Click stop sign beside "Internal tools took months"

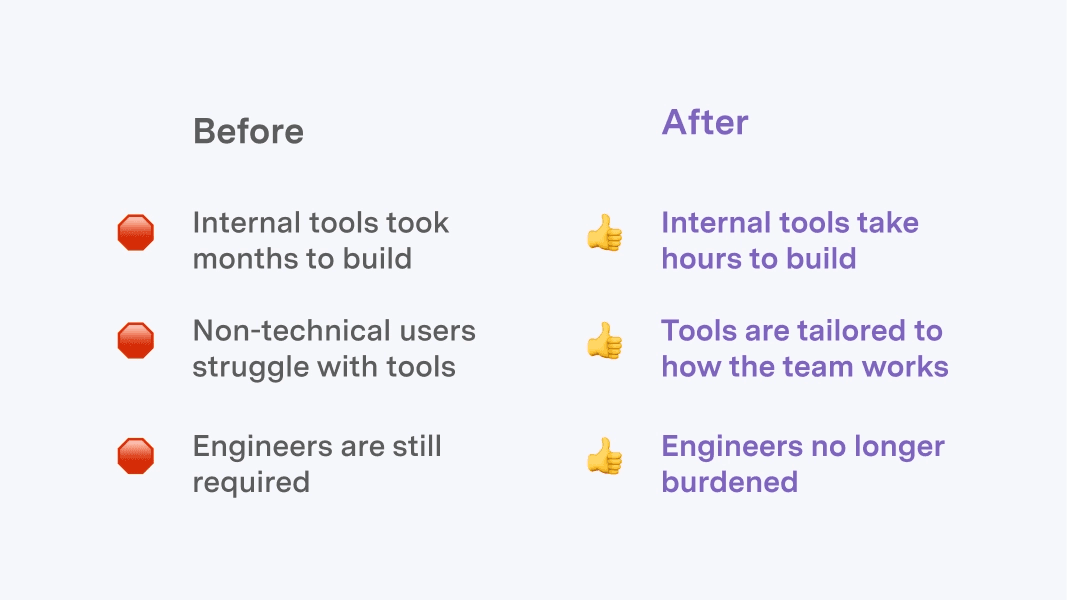(136, 233)
